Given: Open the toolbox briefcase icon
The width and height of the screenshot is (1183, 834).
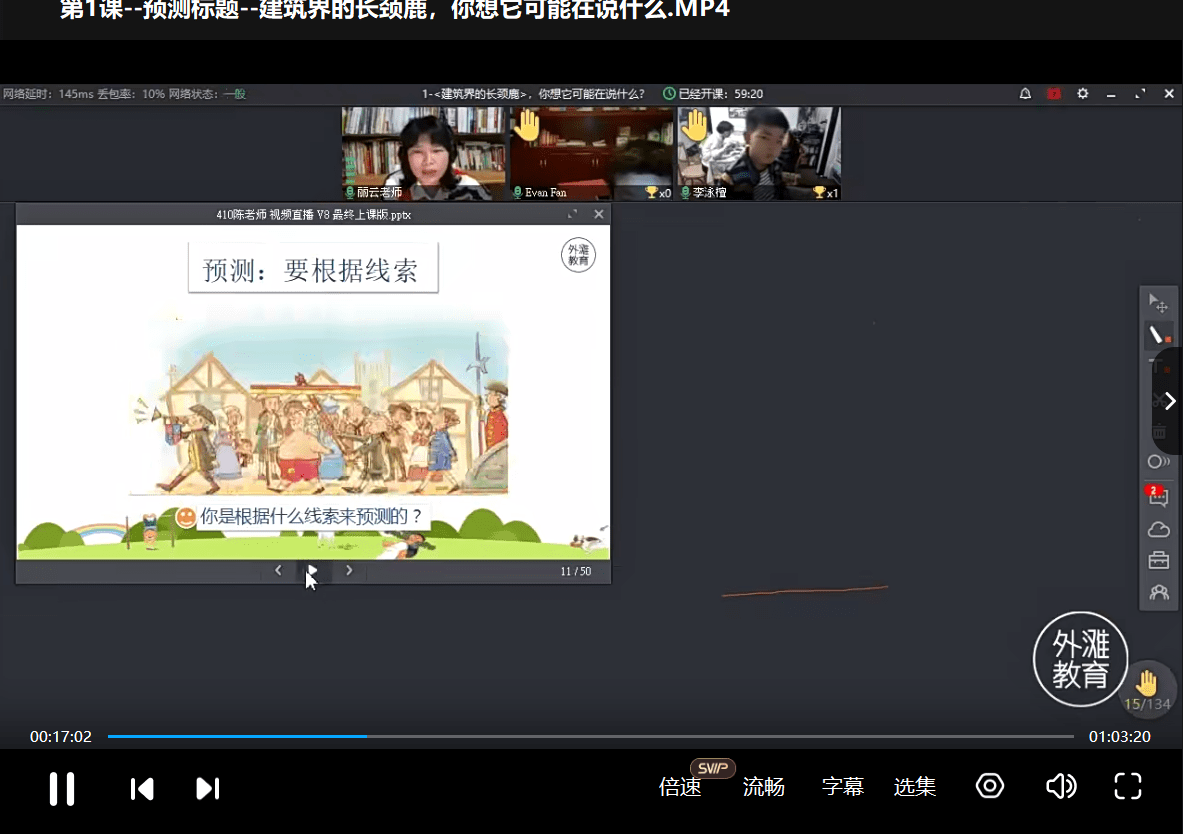Looking at the screenshot, I should [x=1158, y=561].
